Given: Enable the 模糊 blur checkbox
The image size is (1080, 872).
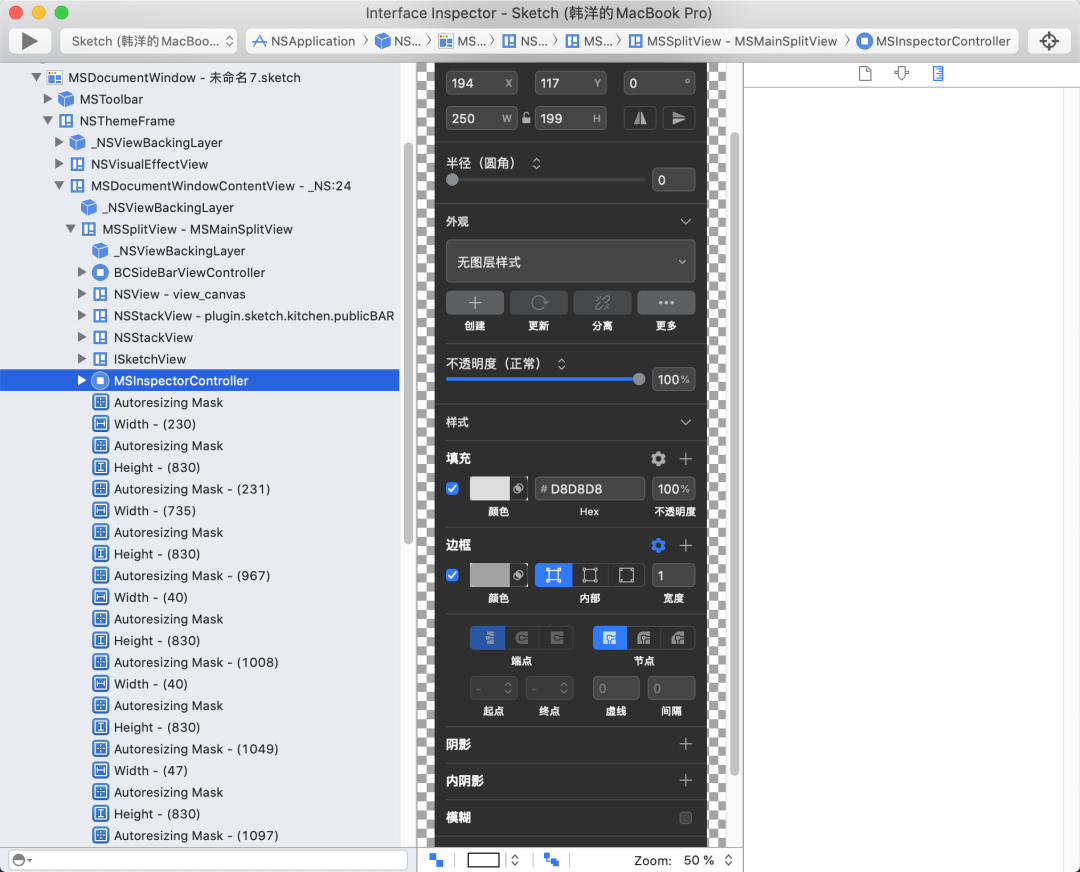Looking at the screenshot, I should tap(685, 818).
